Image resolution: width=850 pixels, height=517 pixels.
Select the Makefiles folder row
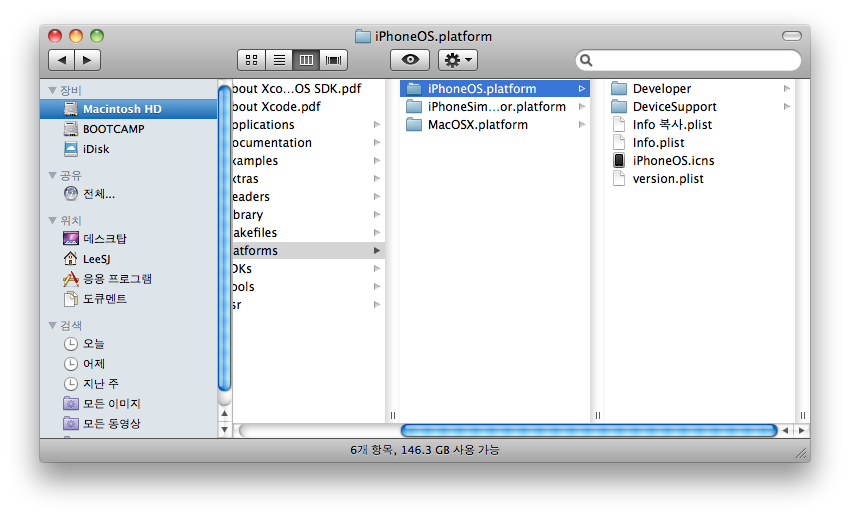click(308, 232)
